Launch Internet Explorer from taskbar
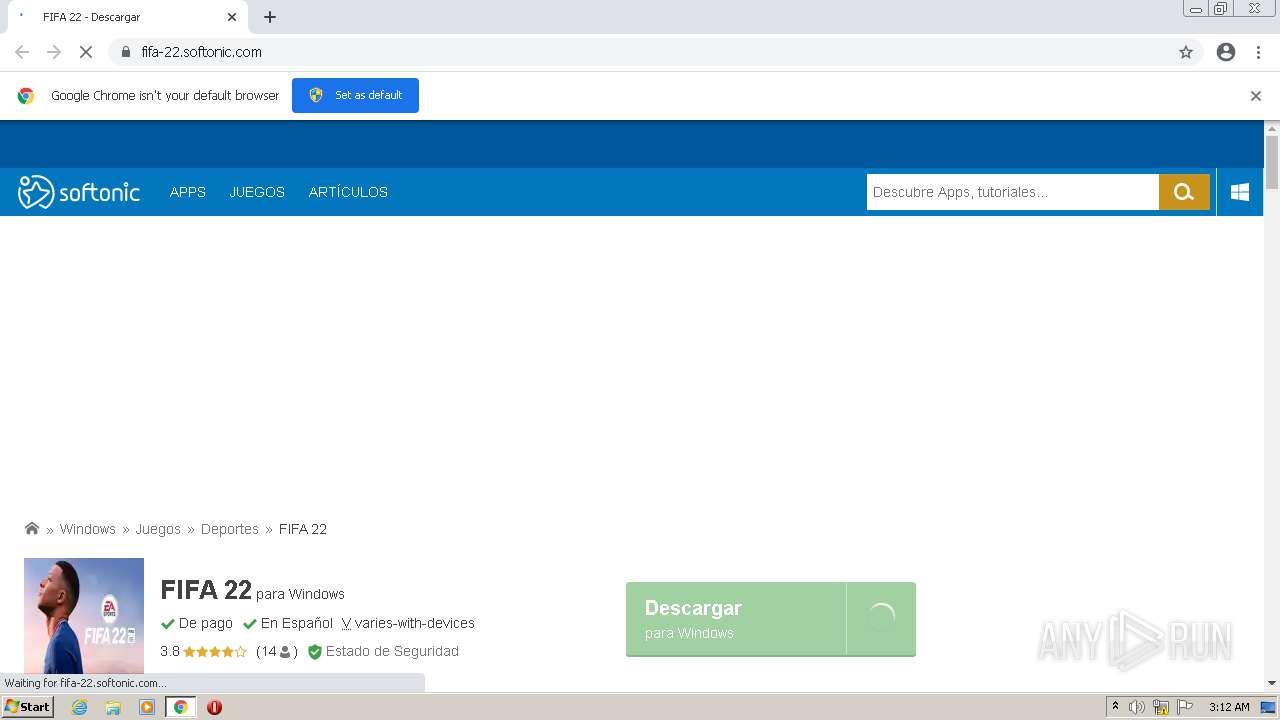The height and width of the screenshot is (720, 1280). pos(80,707)
